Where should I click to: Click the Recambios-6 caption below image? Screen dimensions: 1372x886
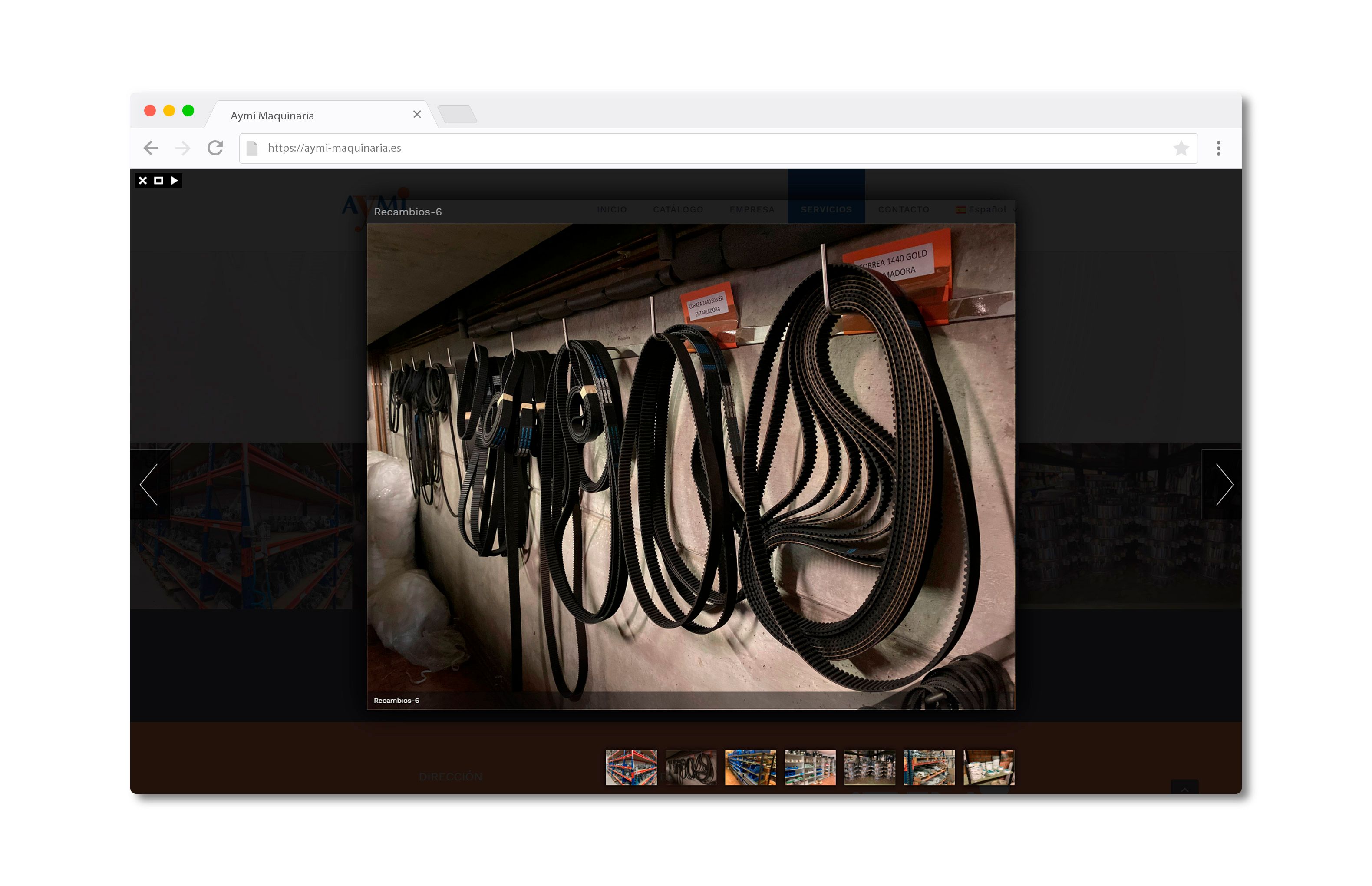point(396,700)
